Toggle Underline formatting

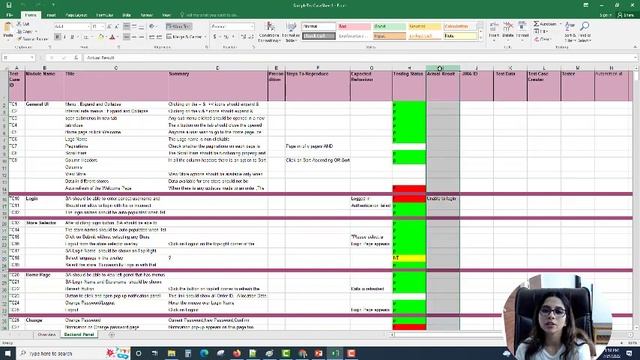(x=72, y=37)
